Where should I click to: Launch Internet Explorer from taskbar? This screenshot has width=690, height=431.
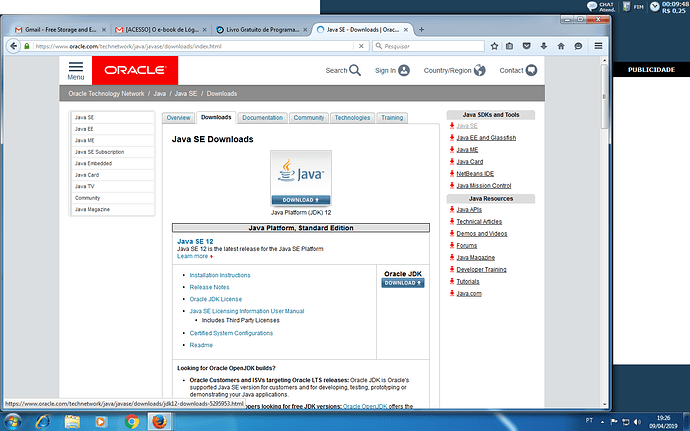[x=43, y=422]
